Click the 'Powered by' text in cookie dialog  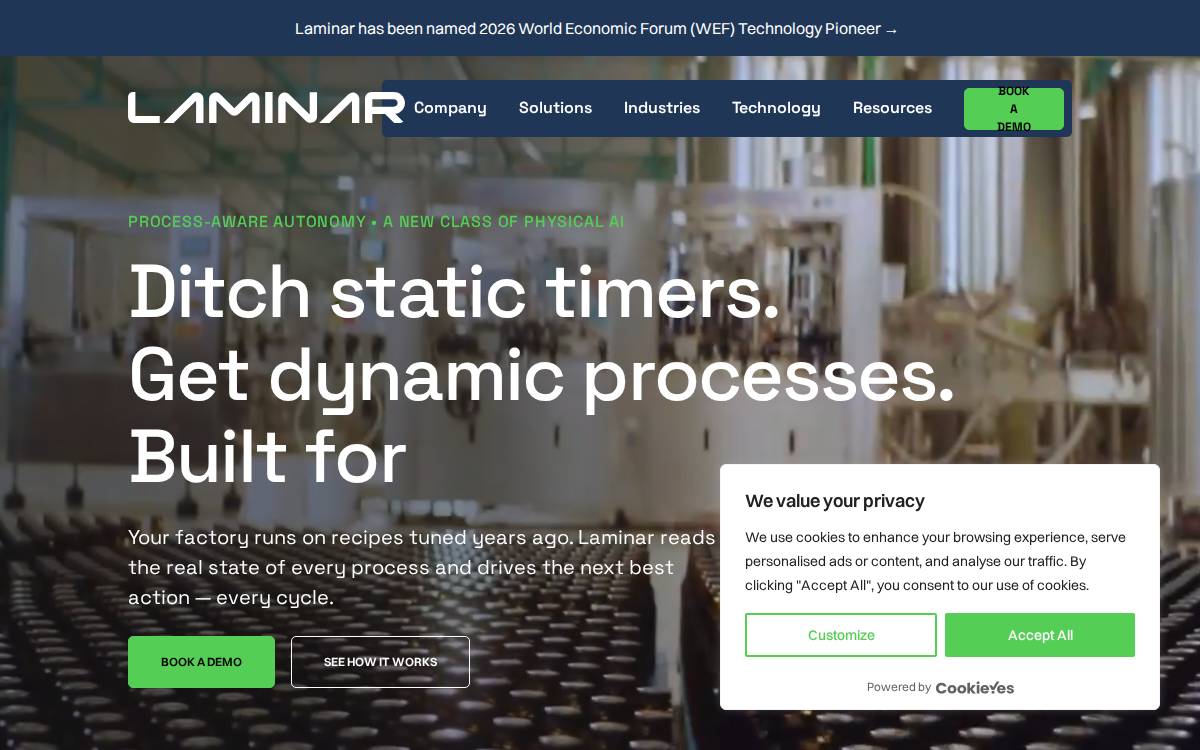(899, 687)
